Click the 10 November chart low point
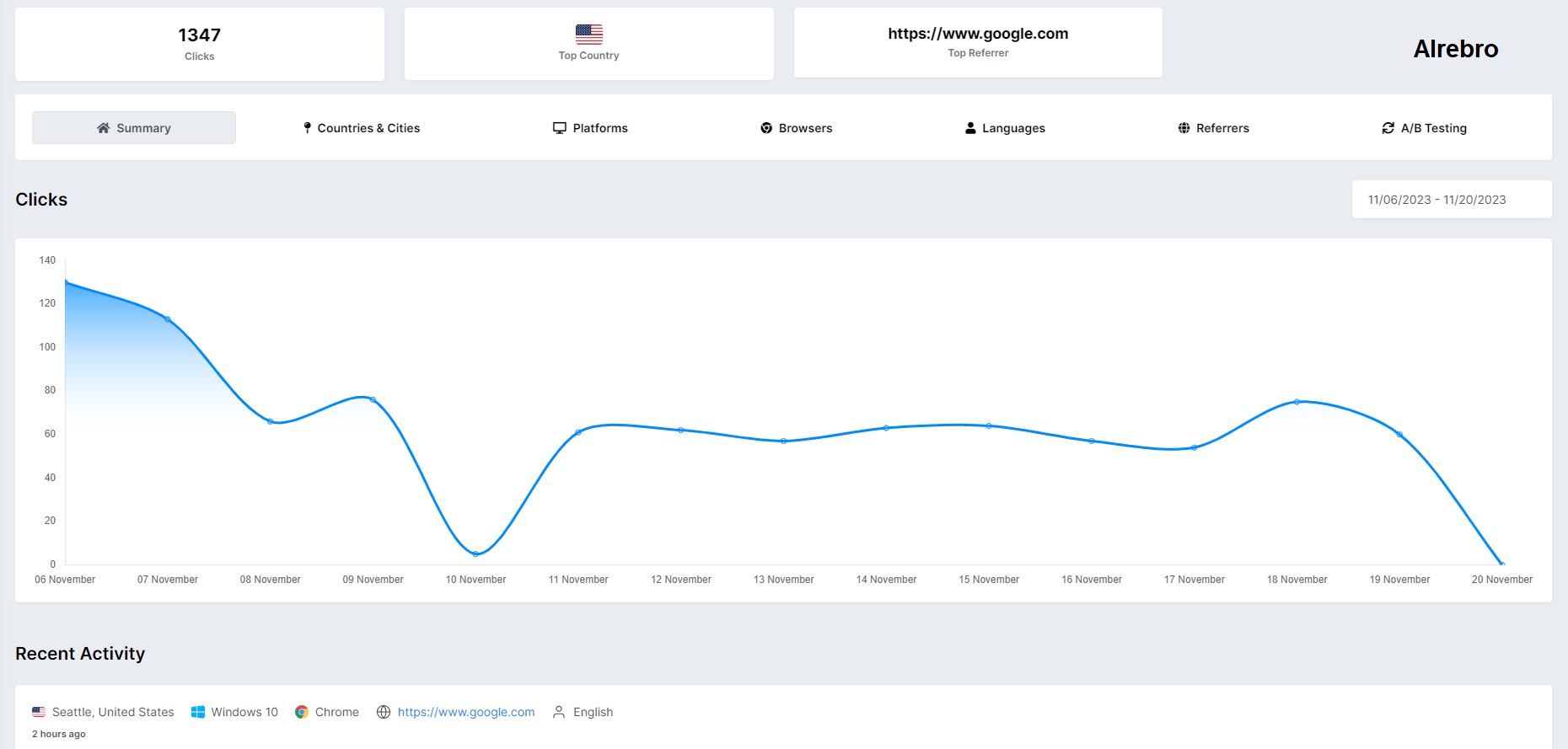The height and width of the screenshot is (749, 1568). pos(475,554)
